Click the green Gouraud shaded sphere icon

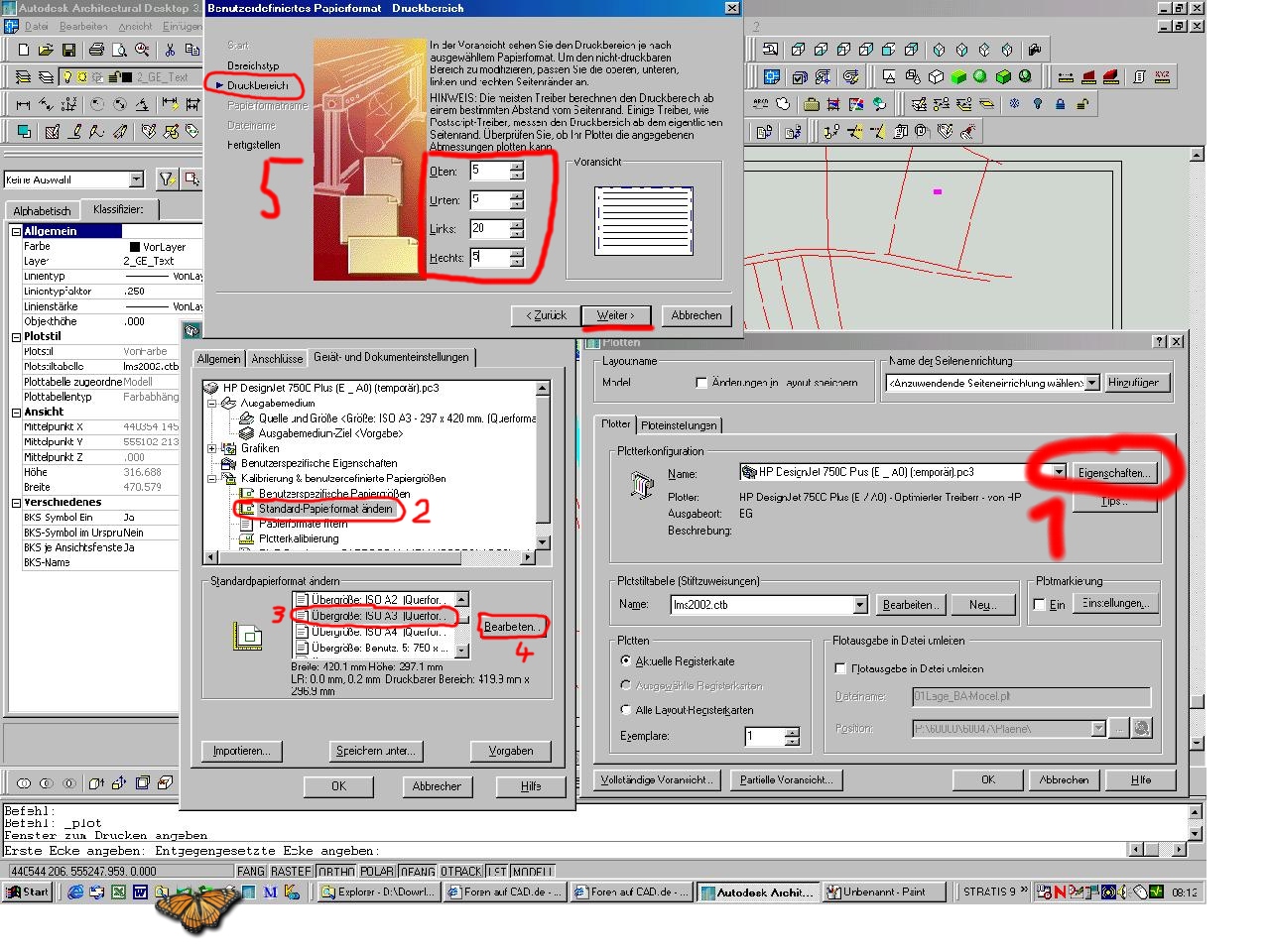pyautogui.click(x=980, y=76)
